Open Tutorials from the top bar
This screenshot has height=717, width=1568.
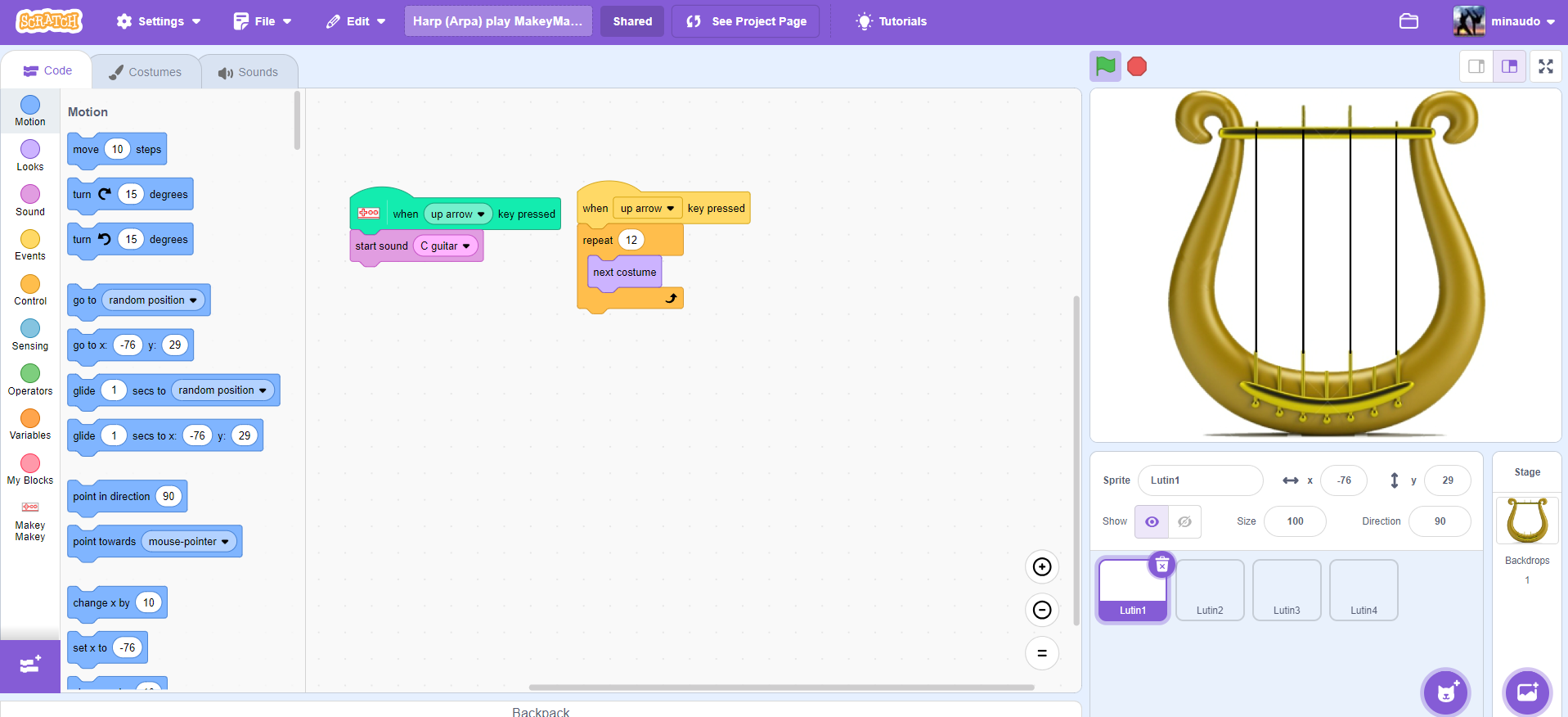pyautogui.click(x=891, y=21)
